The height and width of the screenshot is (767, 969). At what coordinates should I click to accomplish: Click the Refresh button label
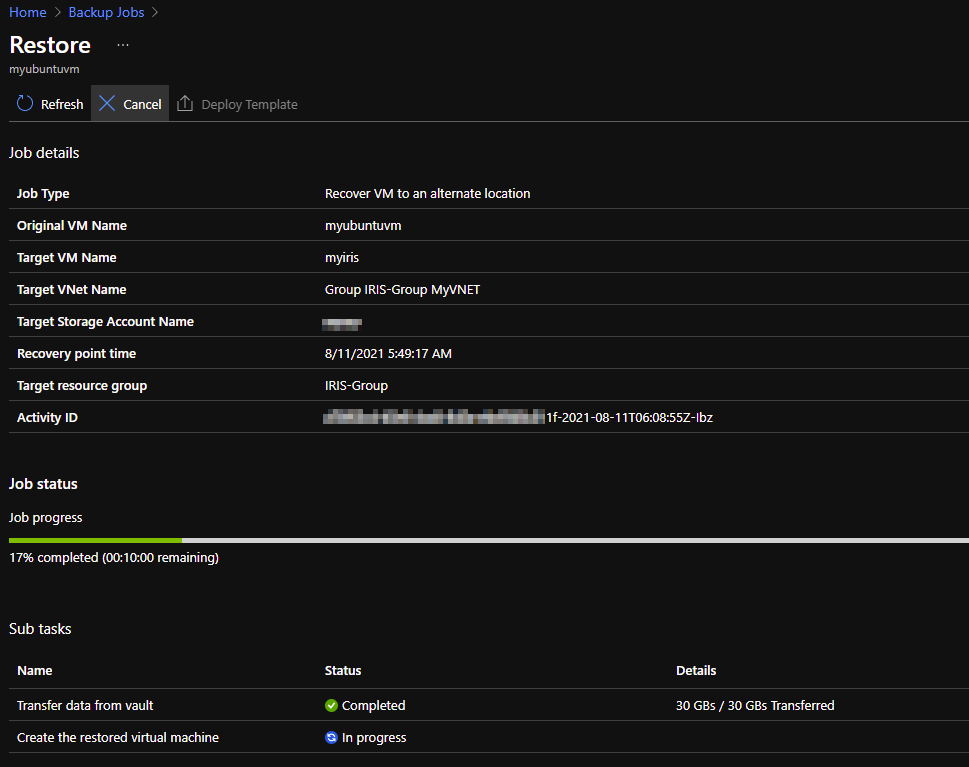click(62, 104)
